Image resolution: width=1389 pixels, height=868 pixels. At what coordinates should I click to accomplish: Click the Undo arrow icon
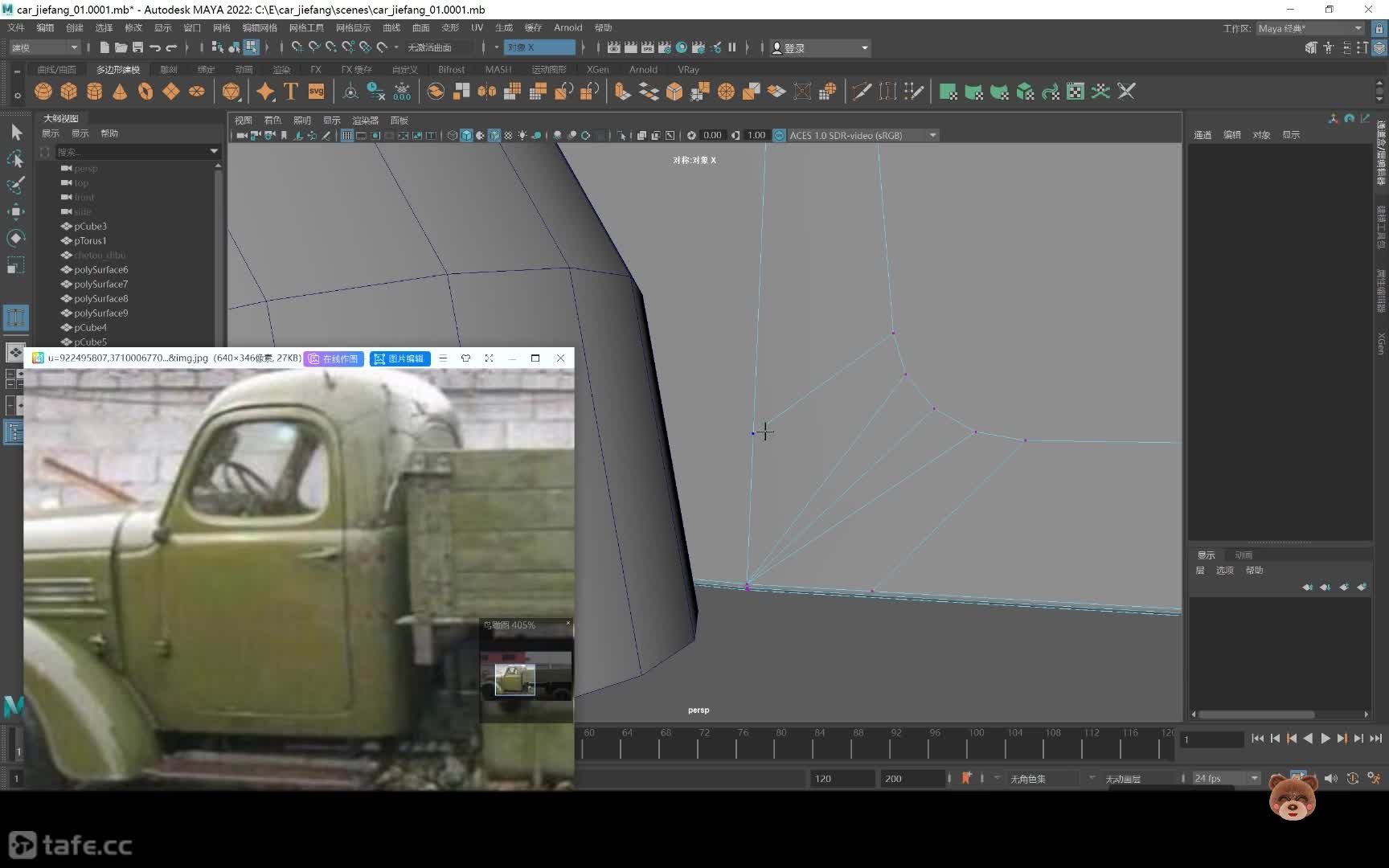click(154, 47)
